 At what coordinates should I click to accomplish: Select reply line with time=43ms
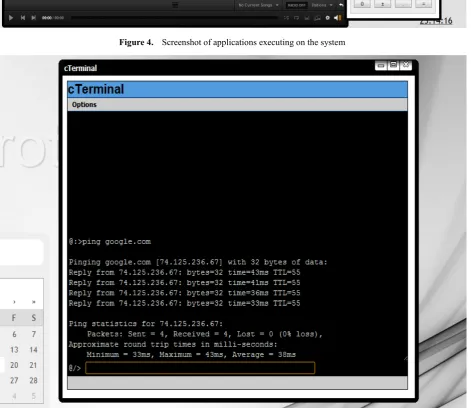pyautogui.click(x=184, y=273)
